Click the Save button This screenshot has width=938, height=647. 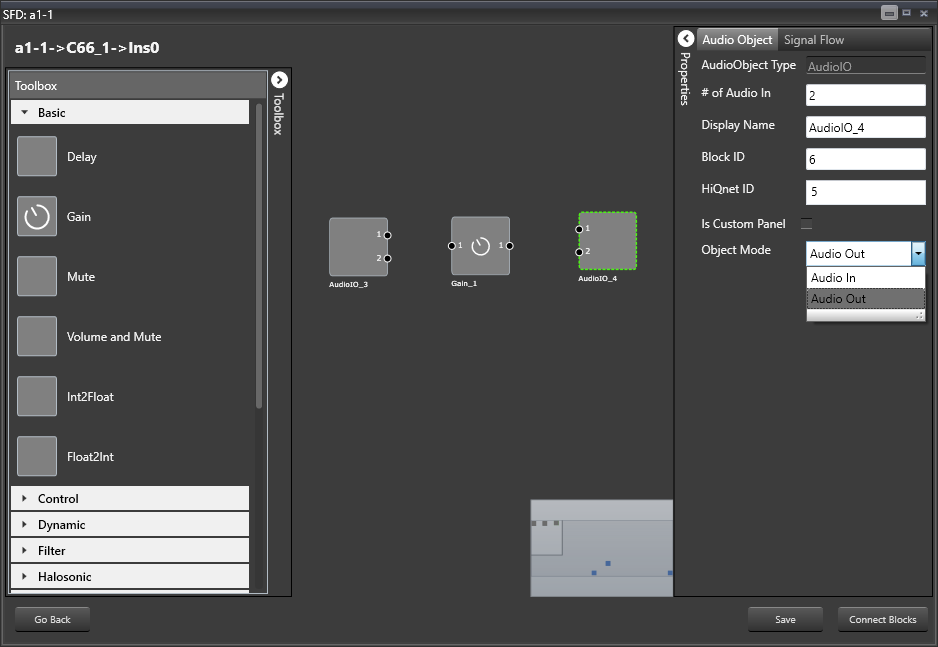pyautogui.click(x=785, y=619)
